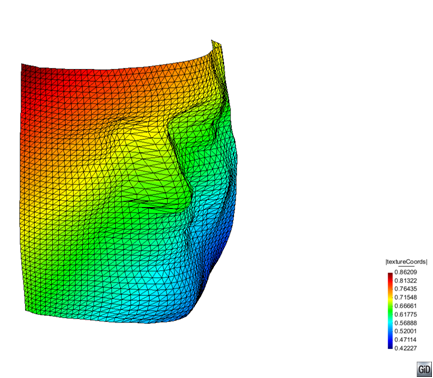Select the 0.81322 legend label

(x=406, y=281)
